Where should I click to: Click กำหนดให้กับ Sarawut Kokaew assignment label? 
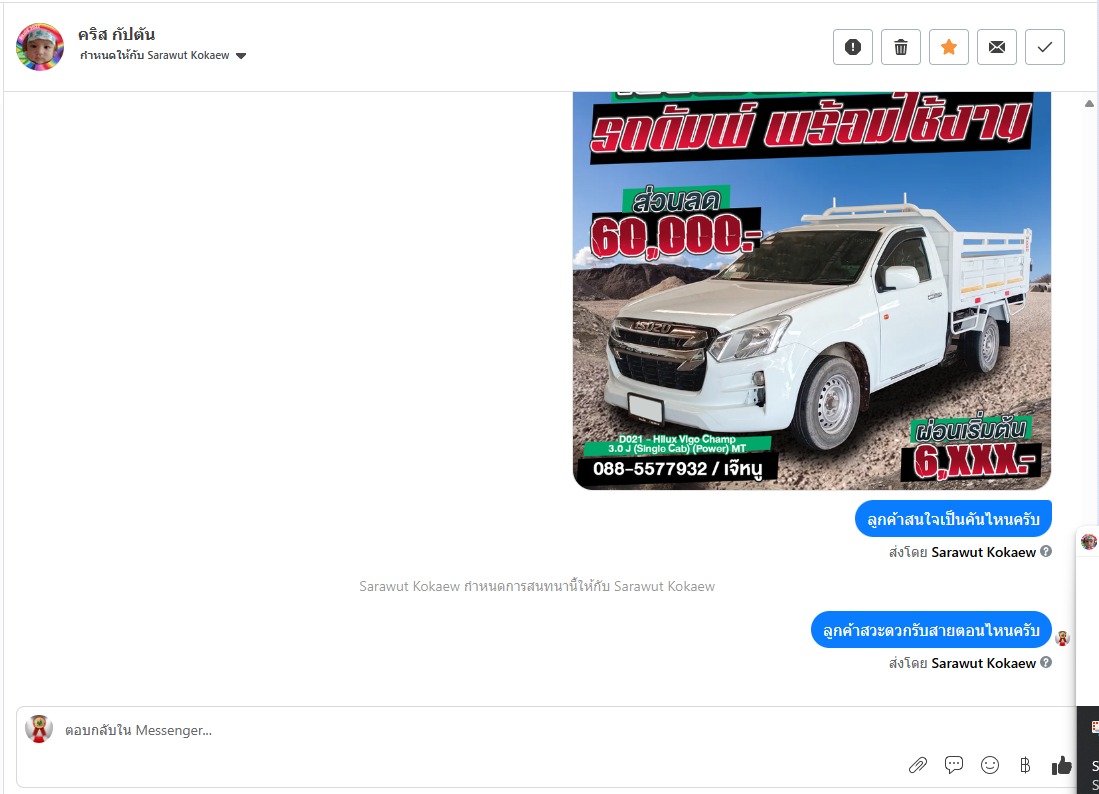coord(154,55)
